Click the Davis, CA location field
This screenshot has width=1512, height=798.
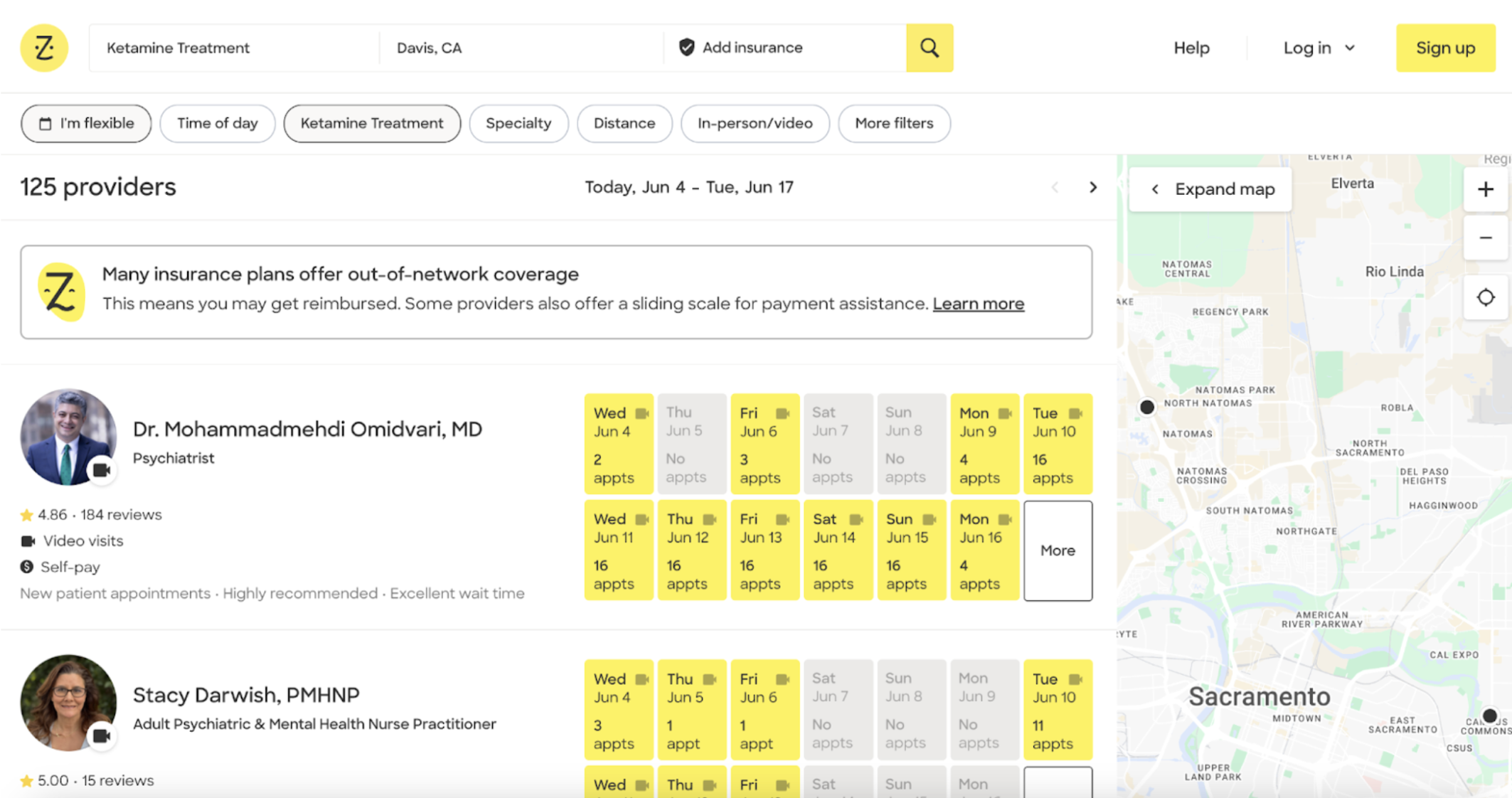(521, 48)
